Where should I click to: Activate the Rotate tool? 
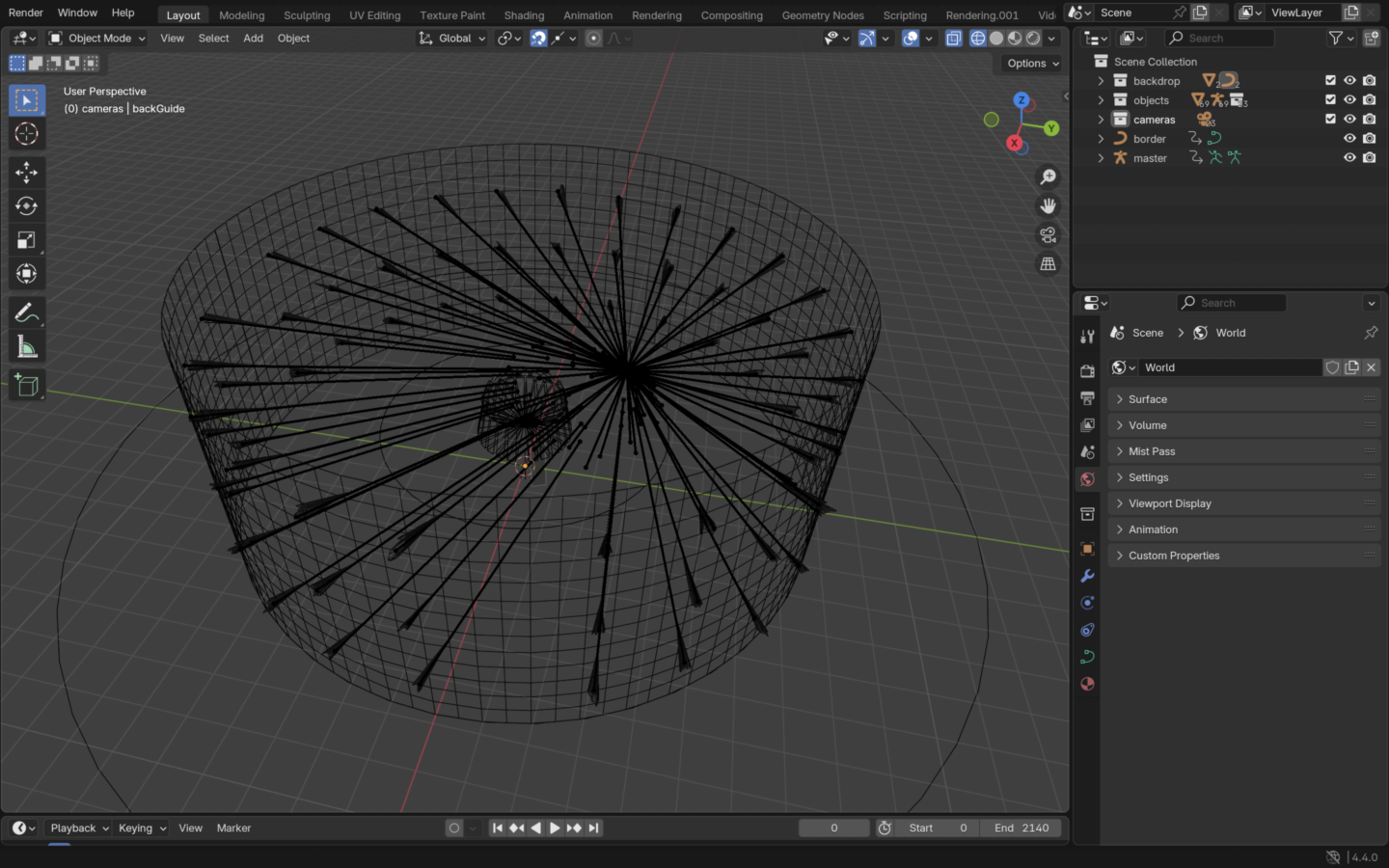26,206
